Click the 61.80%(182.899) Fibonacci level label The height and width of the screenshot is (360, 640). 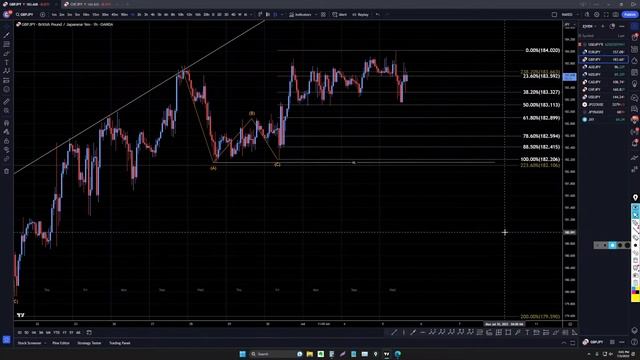pyautogui.click(x=541, y=118)
